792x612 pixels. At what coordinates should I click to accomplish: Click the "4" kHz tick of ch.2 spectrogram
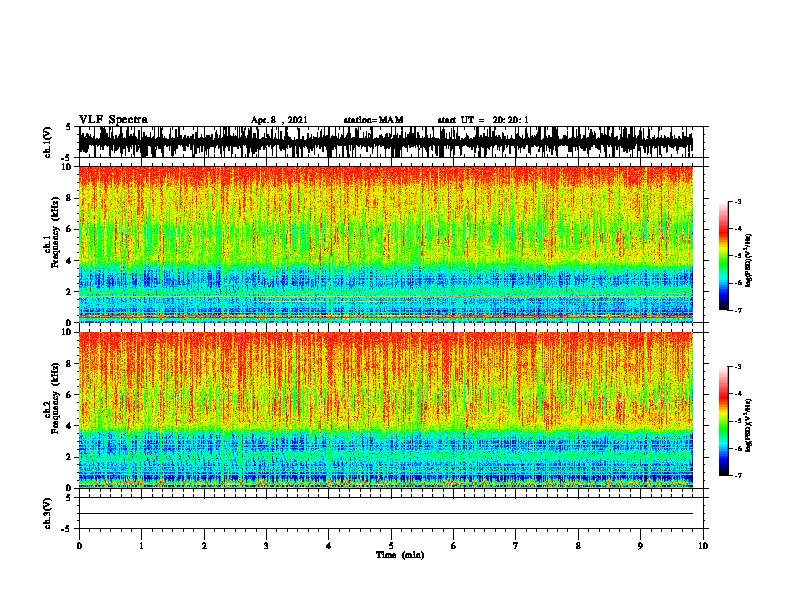coord(71,426)
